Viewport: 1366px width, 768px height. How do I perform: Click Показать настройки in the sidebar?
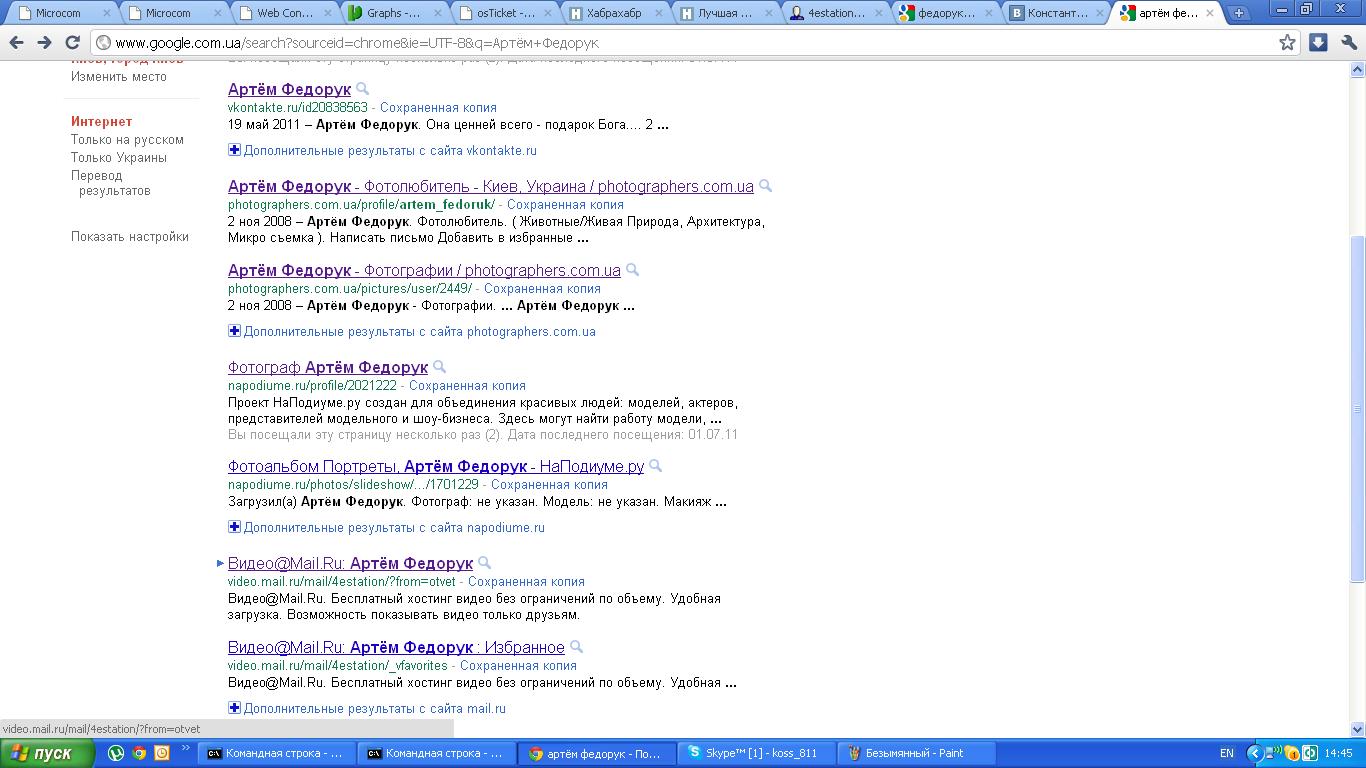[130, 236]
